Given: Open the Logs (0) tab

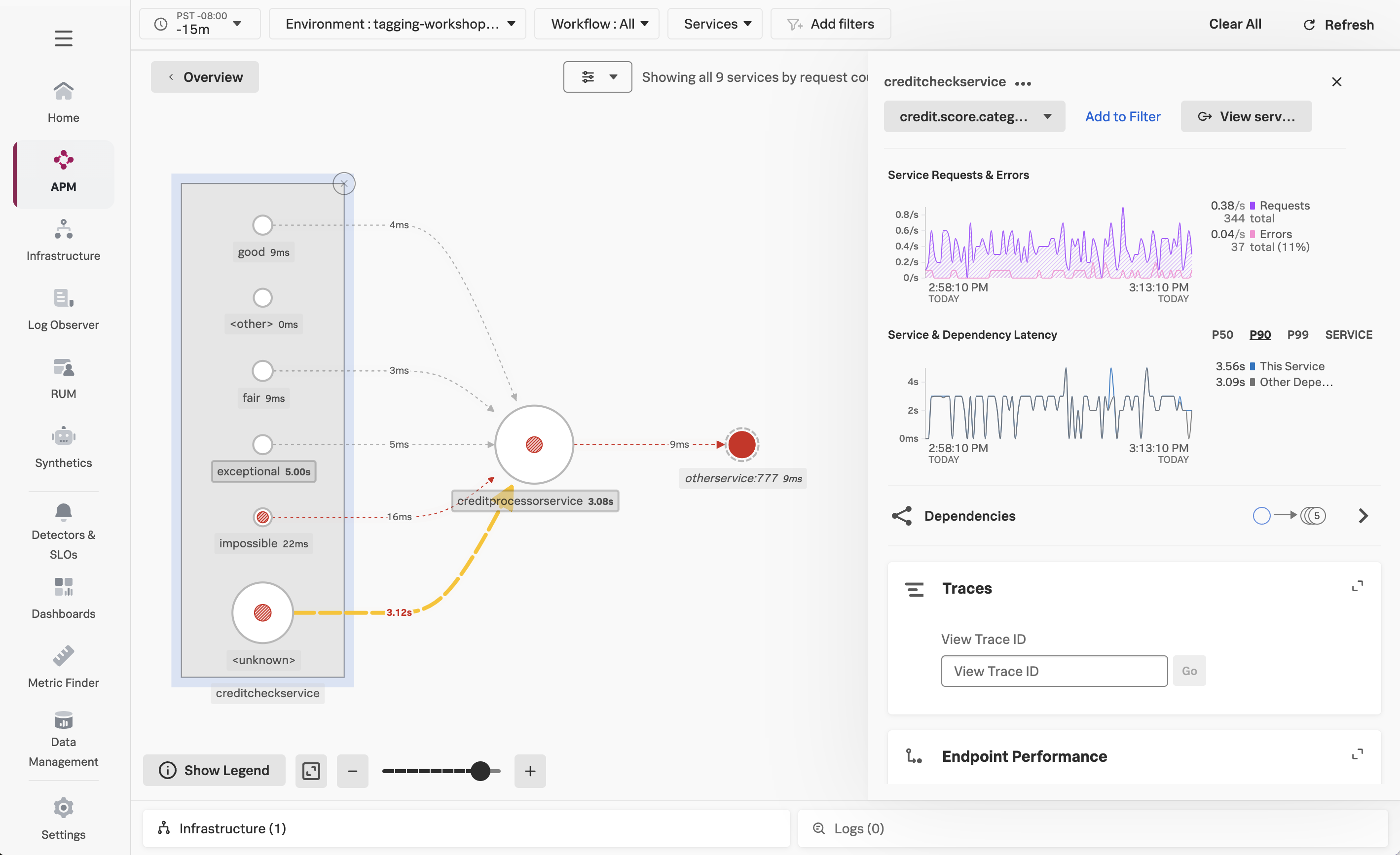Looking at the screenshot, I should (x=858, y=828).
